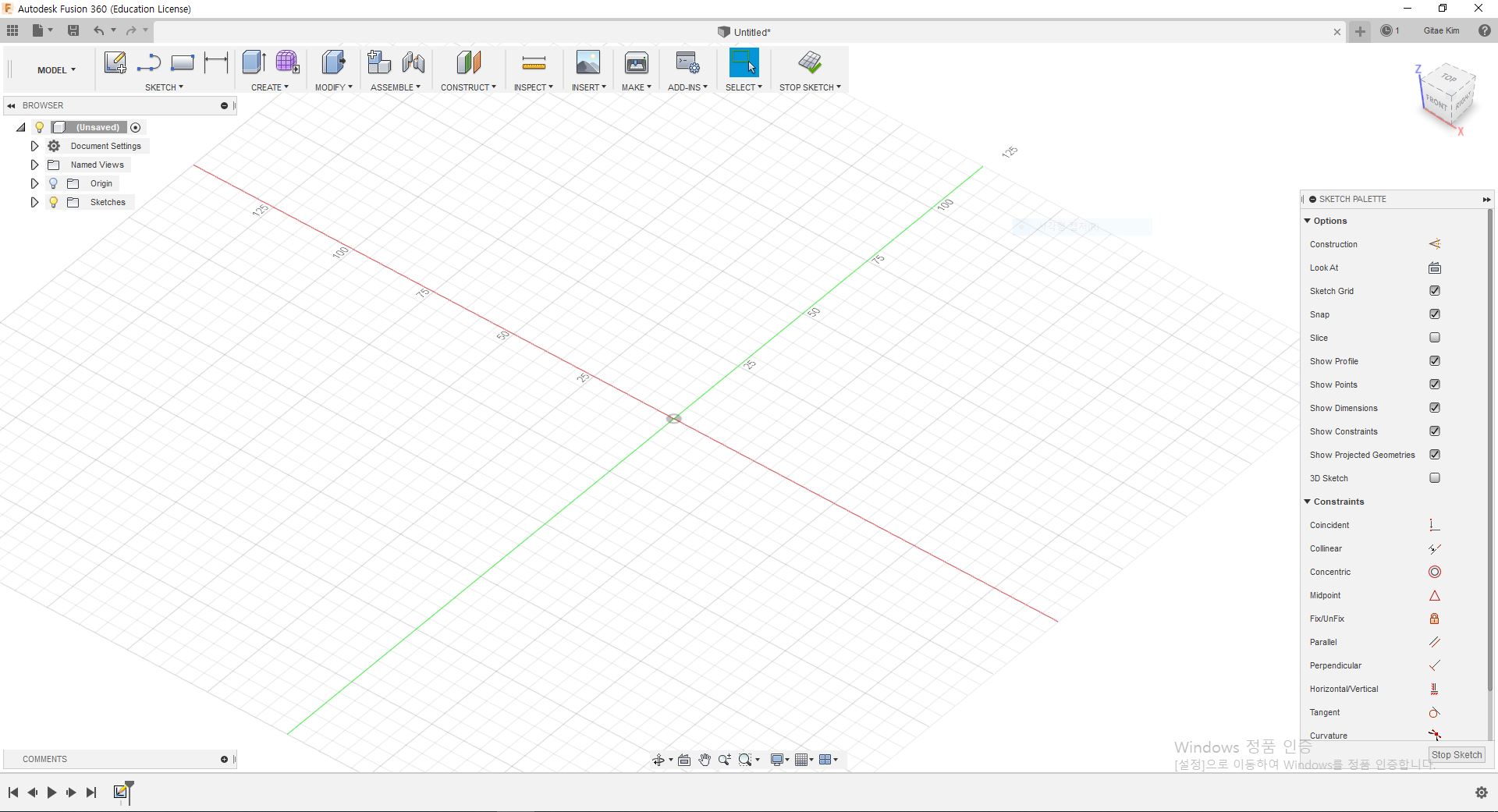The width and height of the screenshot is (1498, 812).
Task: Click the Undo arrow icon
Action: click(98, 30)
